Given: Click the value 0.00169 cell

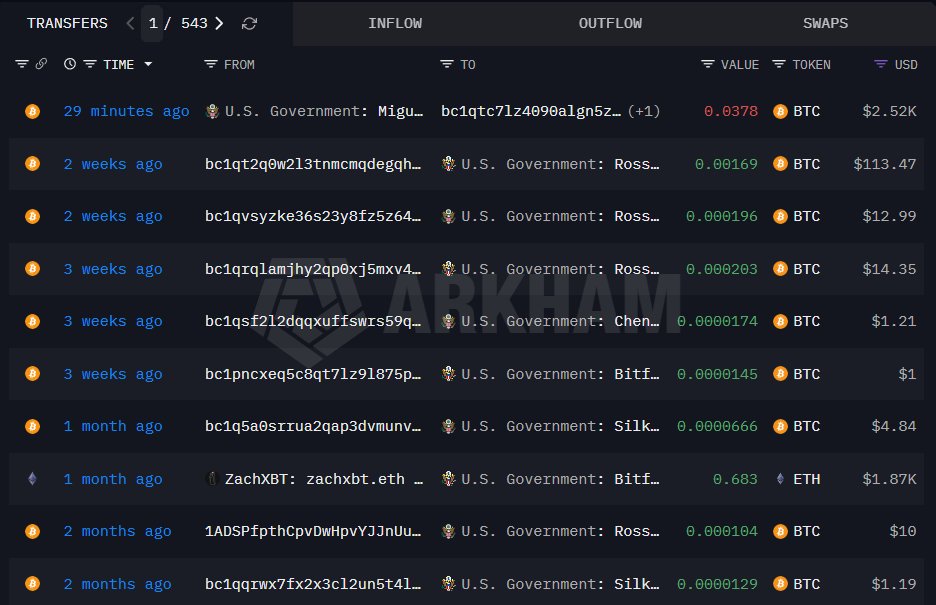Looking at the screenshot, I should pos(726,164).
